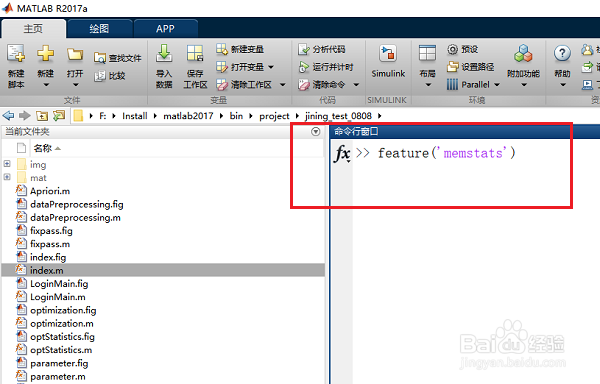
Task: Expand the img folder tree node
Action: [x=7, y=164]
